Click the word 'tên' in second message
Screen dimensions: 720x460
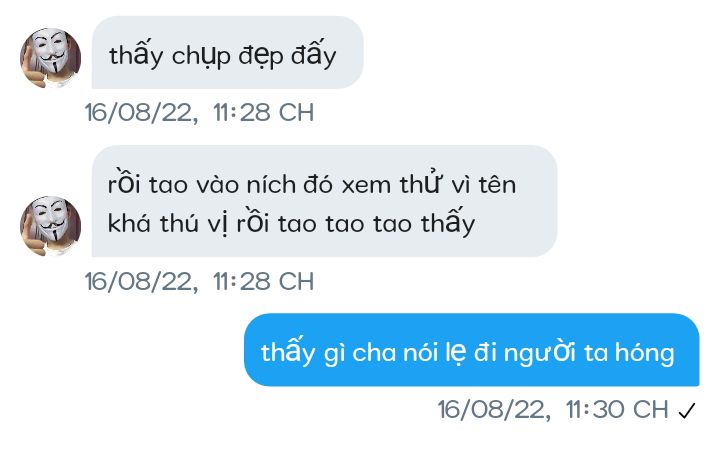497,185
